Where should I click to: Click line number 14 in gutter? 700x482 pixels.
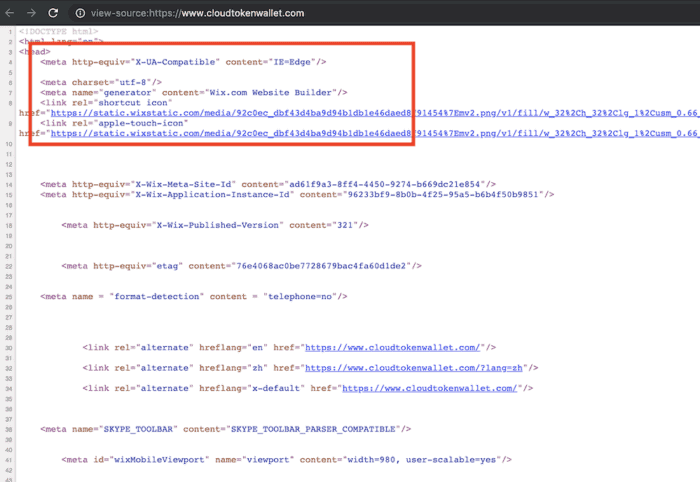coord(9,185)
